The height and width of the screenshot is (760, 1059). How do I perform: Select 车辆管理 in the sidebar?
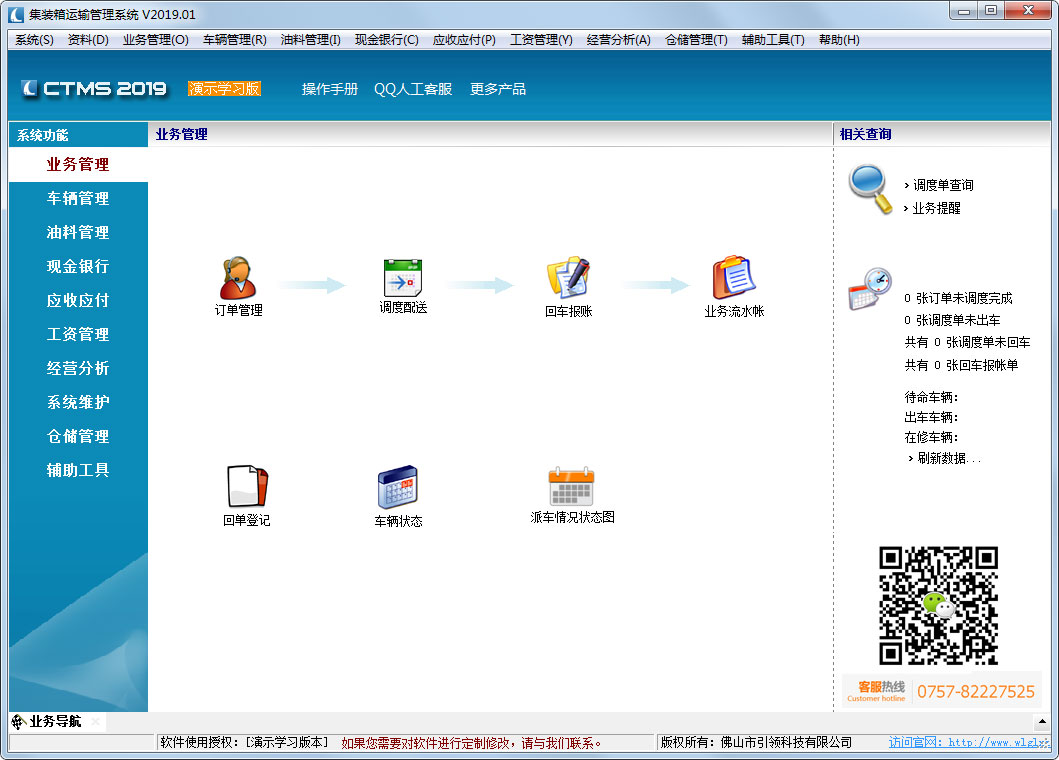pos(78,198)
